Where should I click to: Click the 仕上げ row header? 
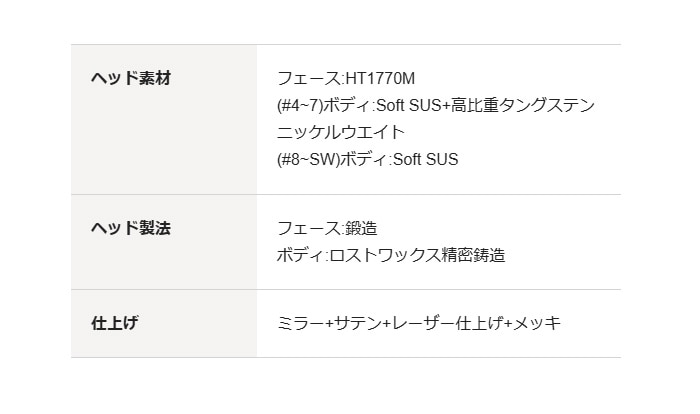pyautogui.click(x=115, y=323)
